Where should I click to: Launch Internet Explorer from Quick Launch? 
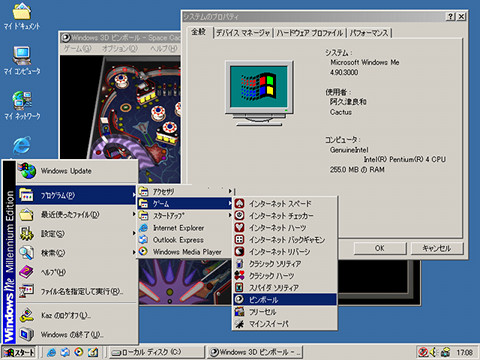pos(51,352)
